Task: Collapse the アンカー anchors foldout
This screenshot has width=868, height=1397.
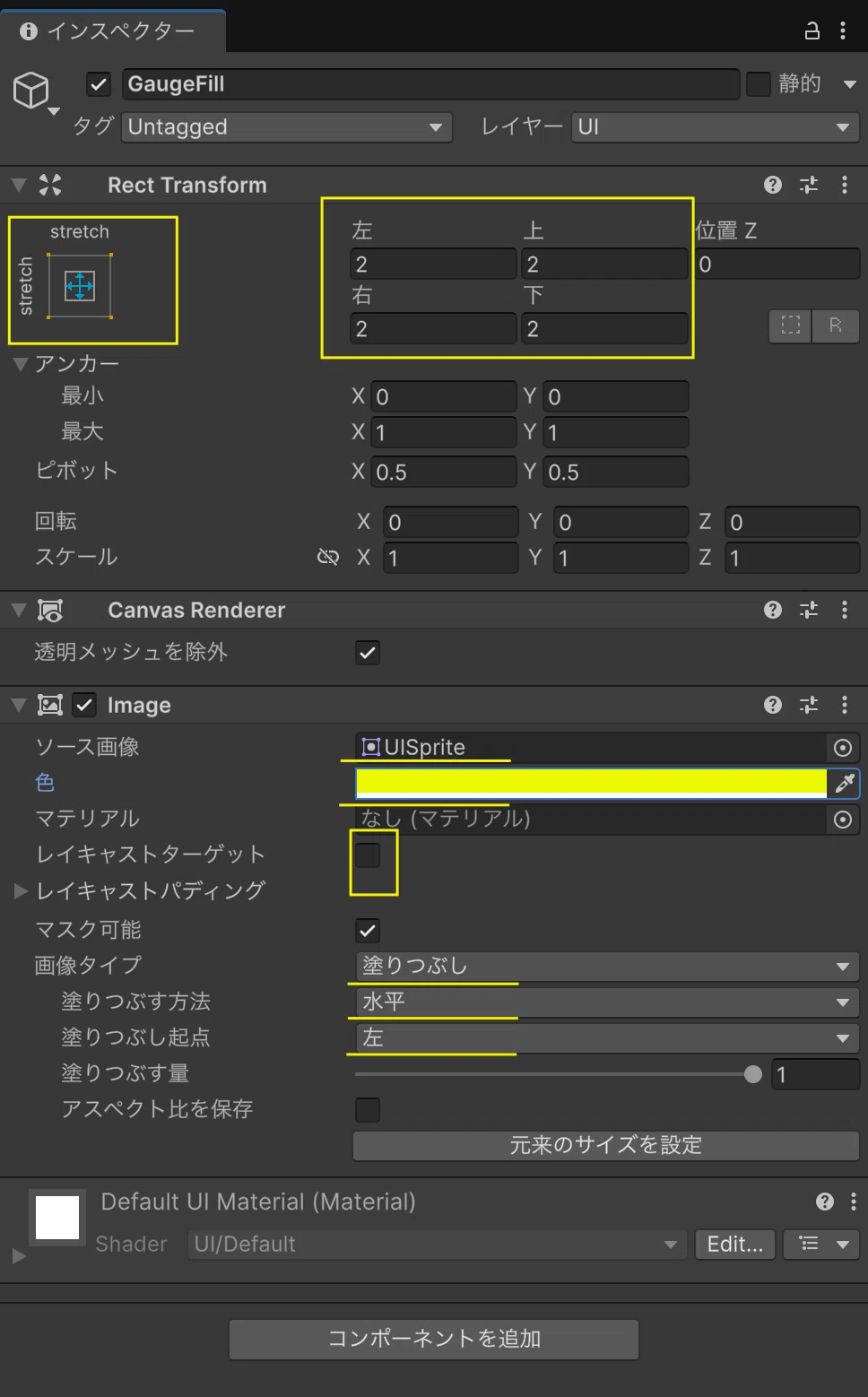Action: point(20,364)
